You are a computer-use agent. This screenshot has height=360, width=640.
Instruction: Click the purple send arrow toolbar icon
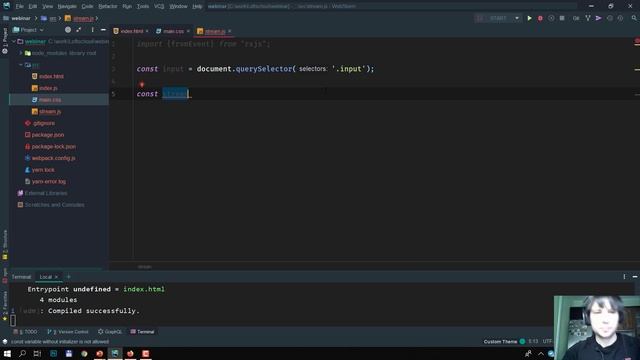(598, 18)
